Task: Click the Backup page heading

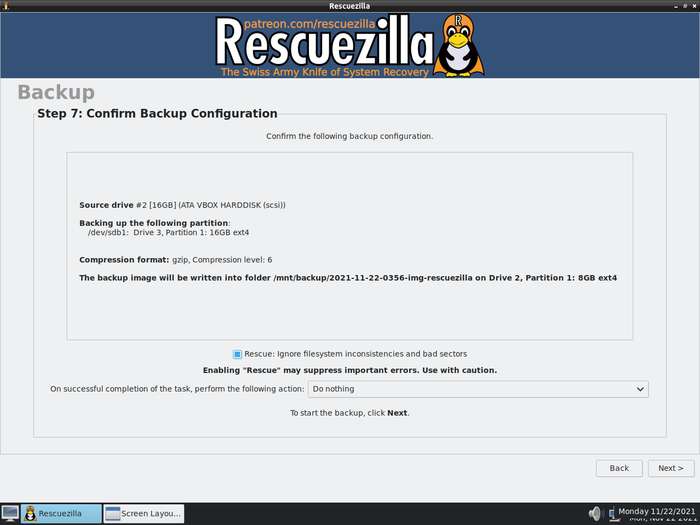Action: [x=56, y=92]
